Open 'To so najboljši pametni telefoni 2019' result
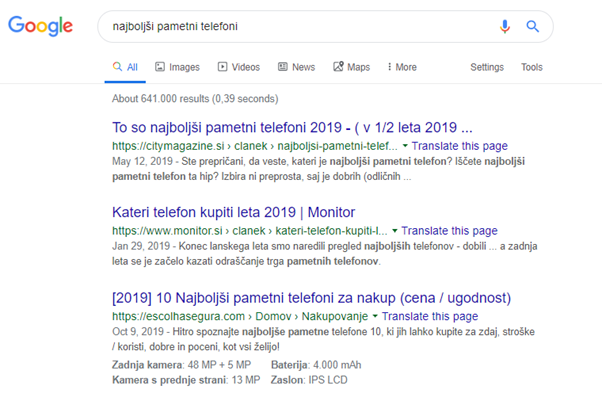Viewport: 602px width, 397px height. click(x=292, y=127)
